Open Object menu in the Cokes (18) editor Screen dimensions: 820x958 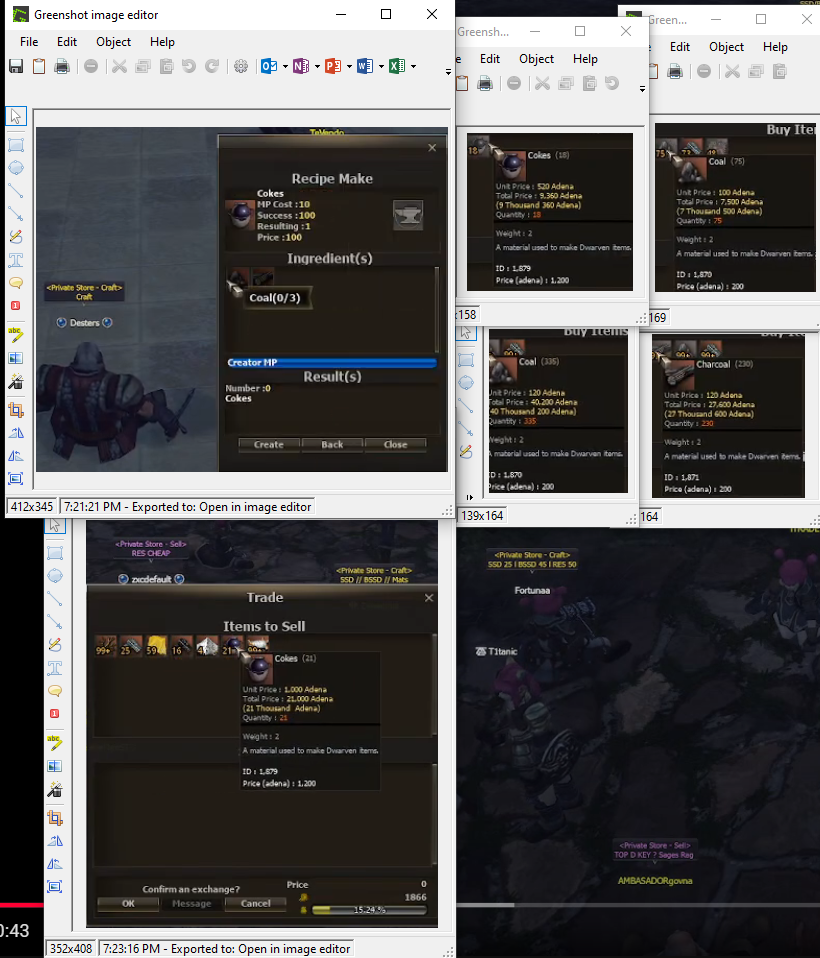tap(536, 59)
